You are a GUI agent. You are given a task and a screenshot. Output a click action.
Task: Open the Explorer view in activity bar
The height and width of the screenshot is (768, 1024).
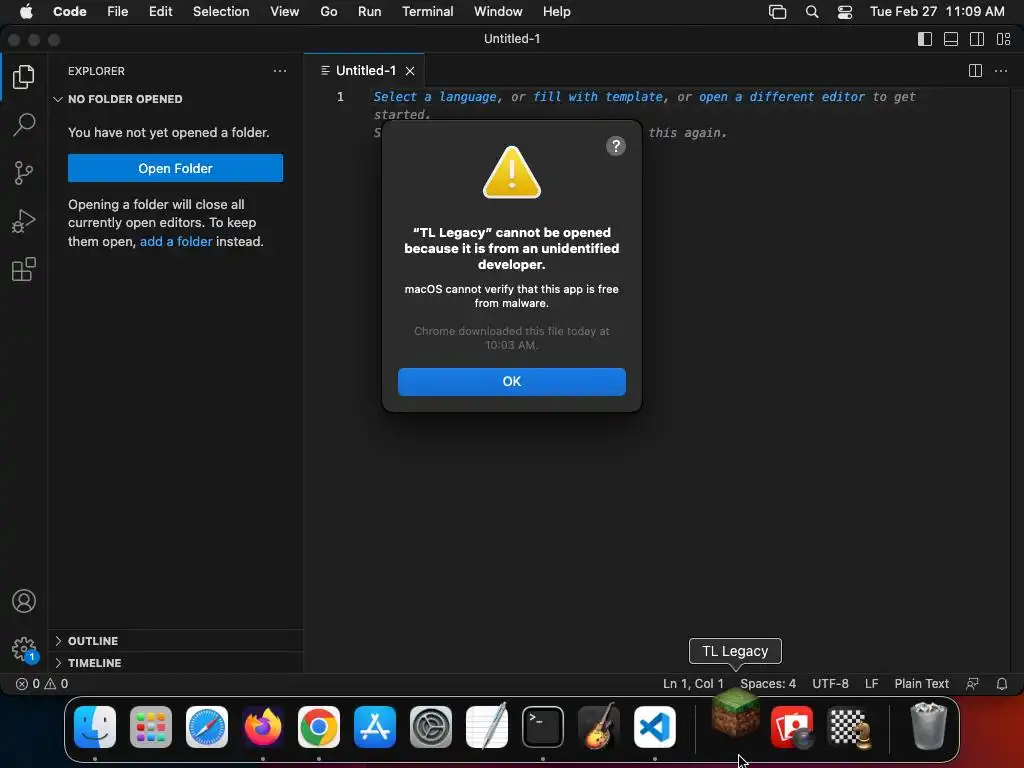[x=24, y=77]
